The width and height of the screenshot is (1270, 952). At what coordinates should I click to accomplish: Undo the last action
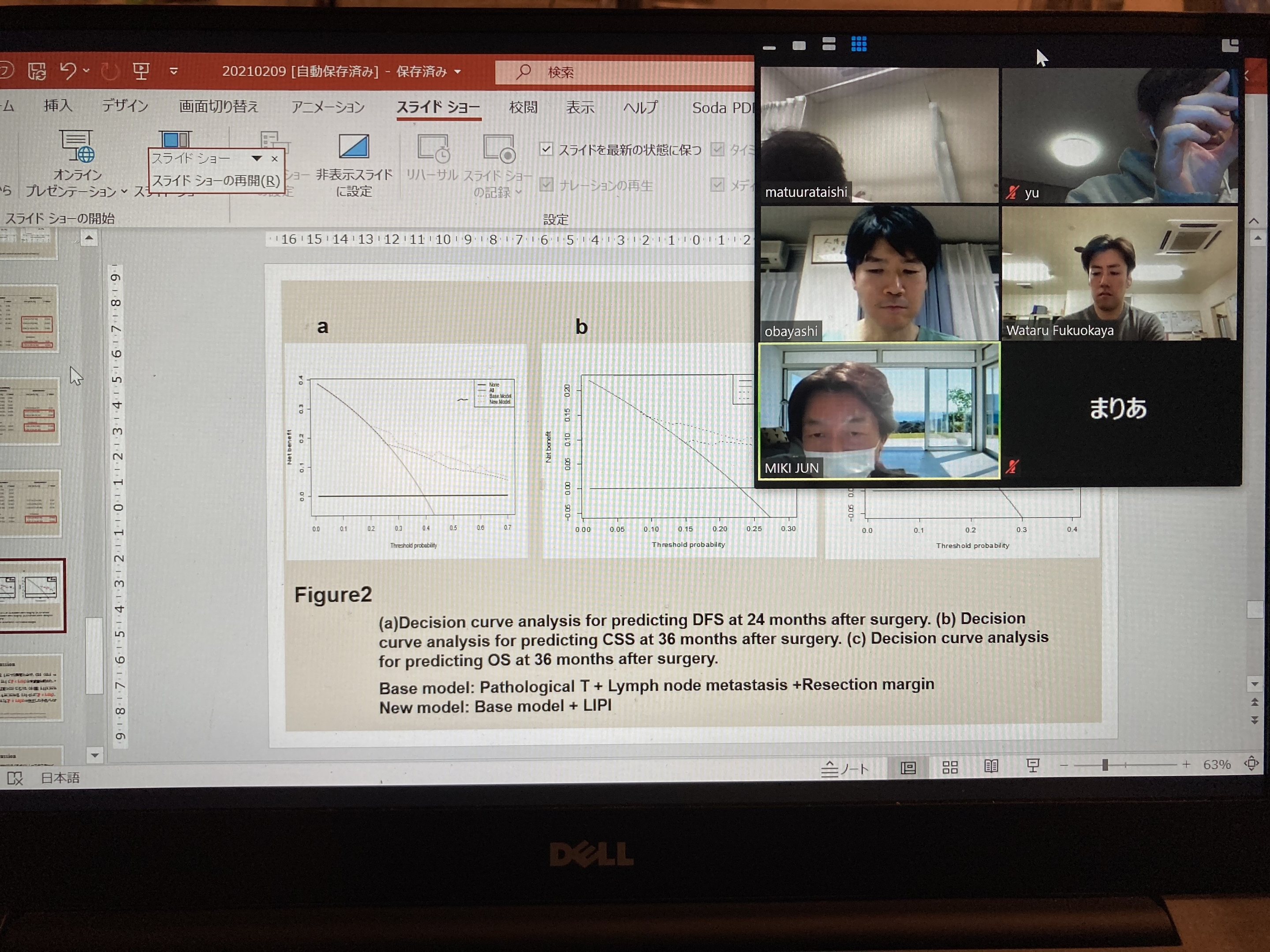(68, 71)
